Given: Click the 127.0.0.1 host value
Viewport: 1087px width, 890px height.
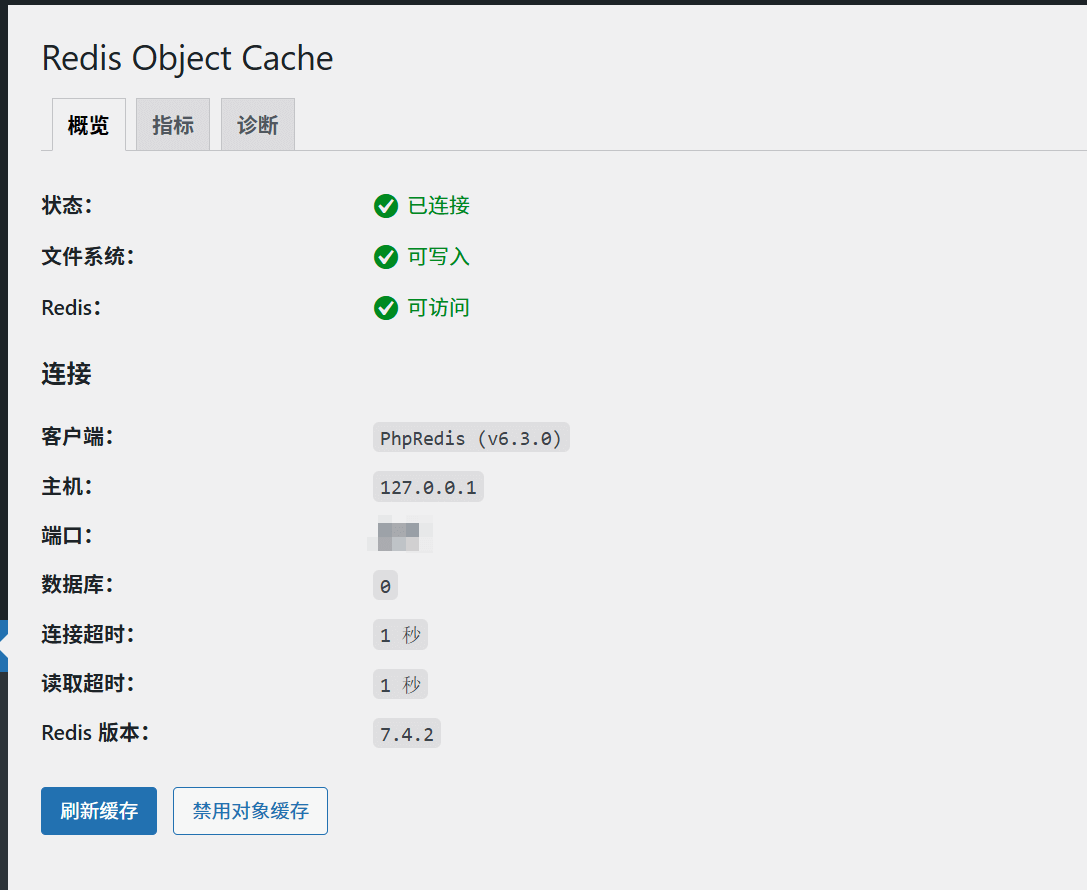Looking at the screenshot, I should (428, 487).
